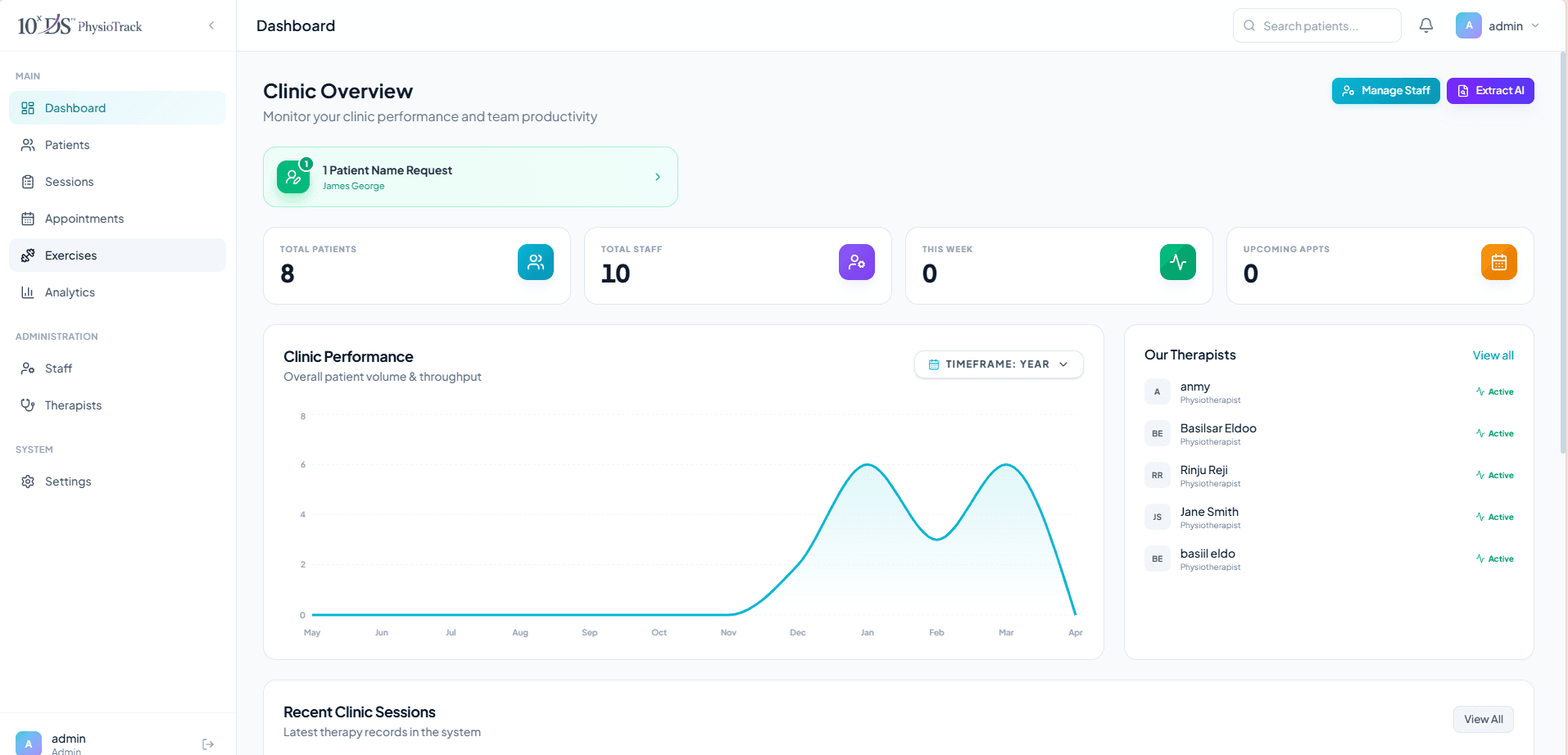Open the Sessions section
The image size is (1568, 755).
(x=29, y=181)
